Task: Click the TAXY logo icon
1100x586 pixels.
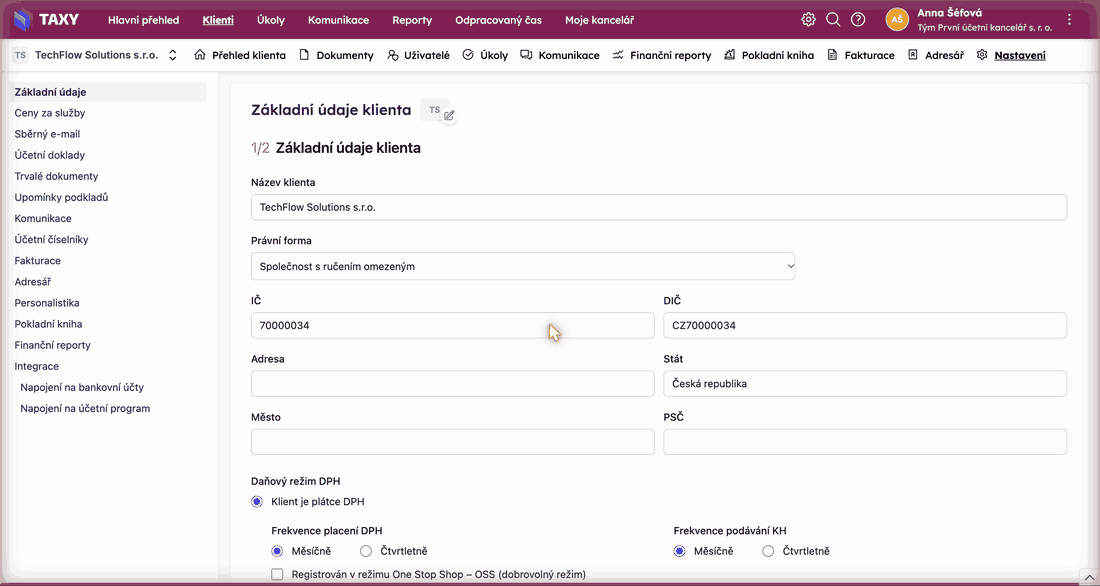Action: 23,20
